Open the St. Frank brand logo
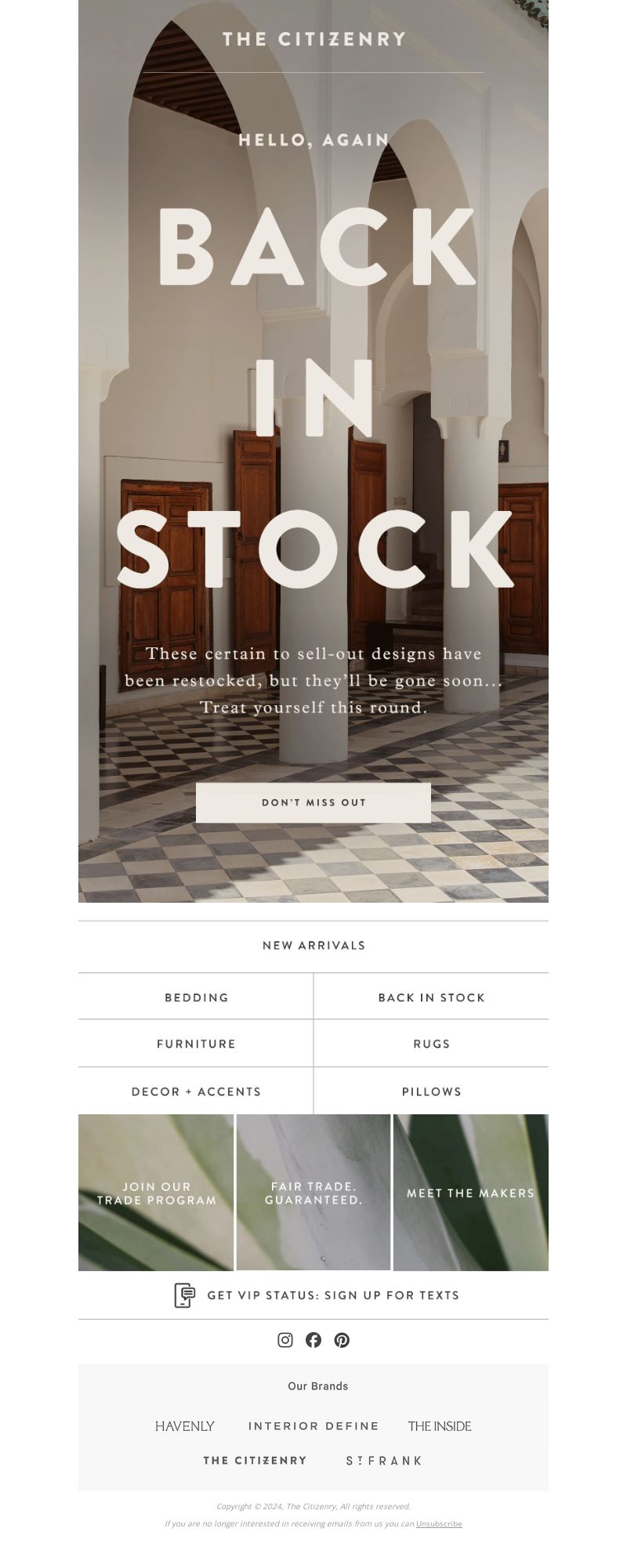Image resolution: width=627 pixels, height=1568 pixels. pyautogui.click(x=384, y=1461)
